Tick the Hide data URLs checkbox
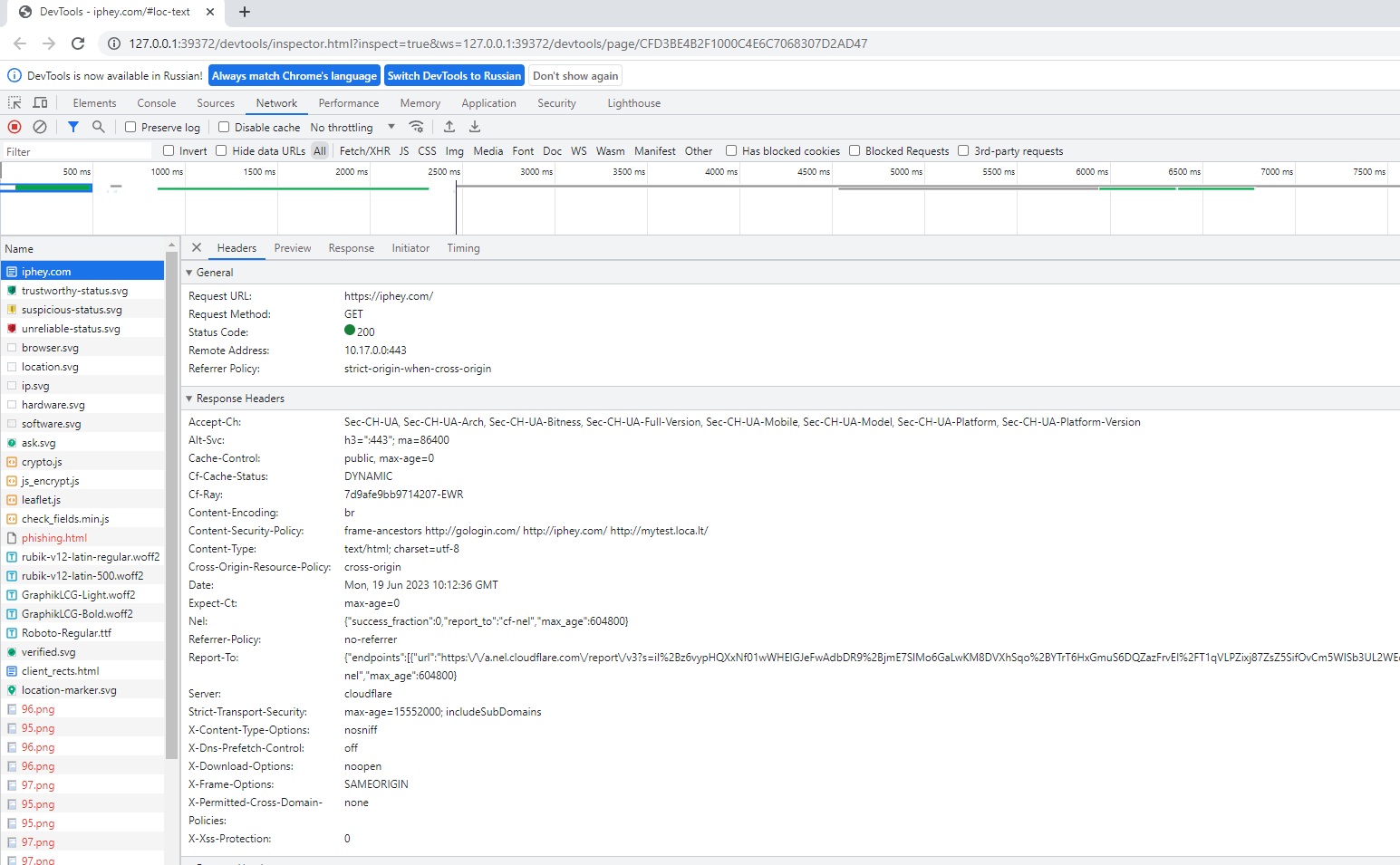The height and width of the screenshot is (865, 1400). [221, 151]
